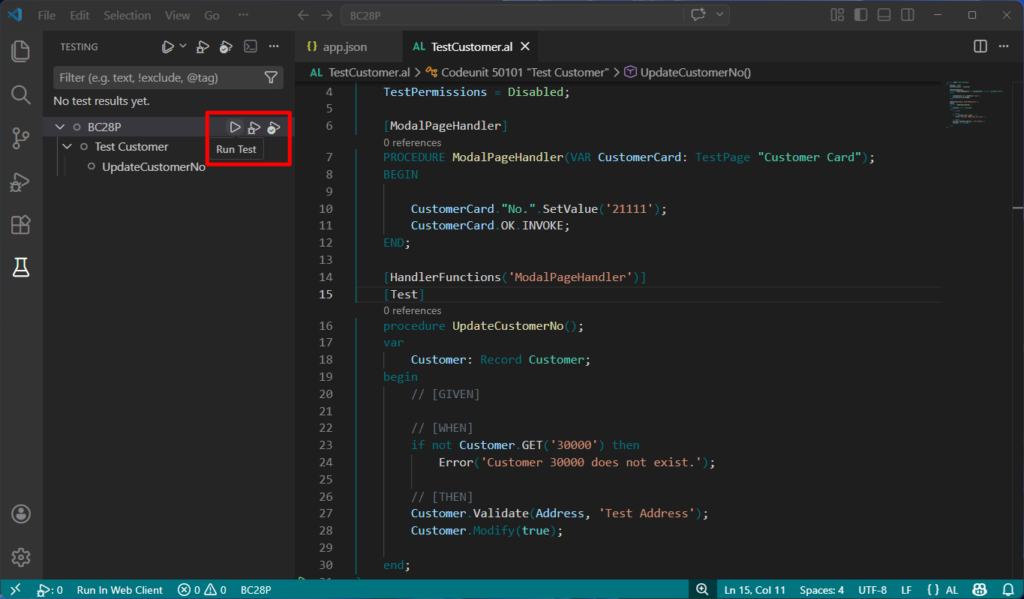Run BC28P tests with coverage
Screen dimensions: 1024x599
(x=273, y=127)
